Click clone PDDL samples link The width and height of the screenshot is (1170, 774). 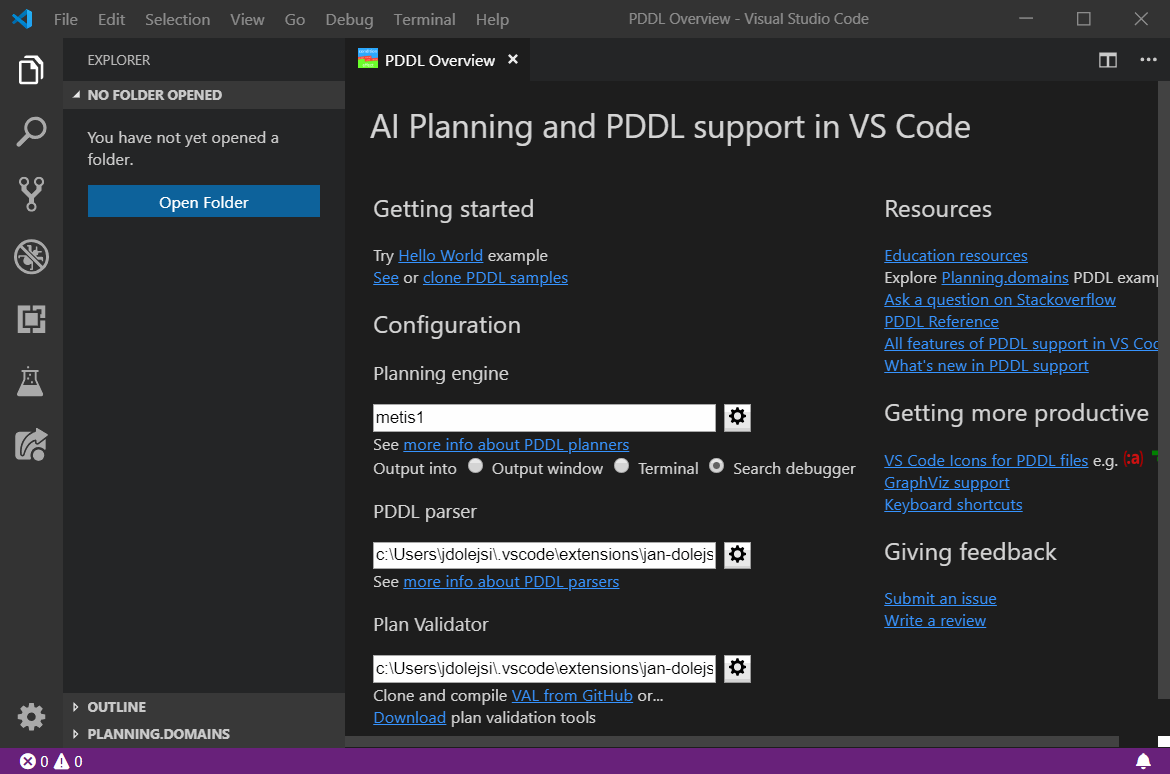[495, 278]
